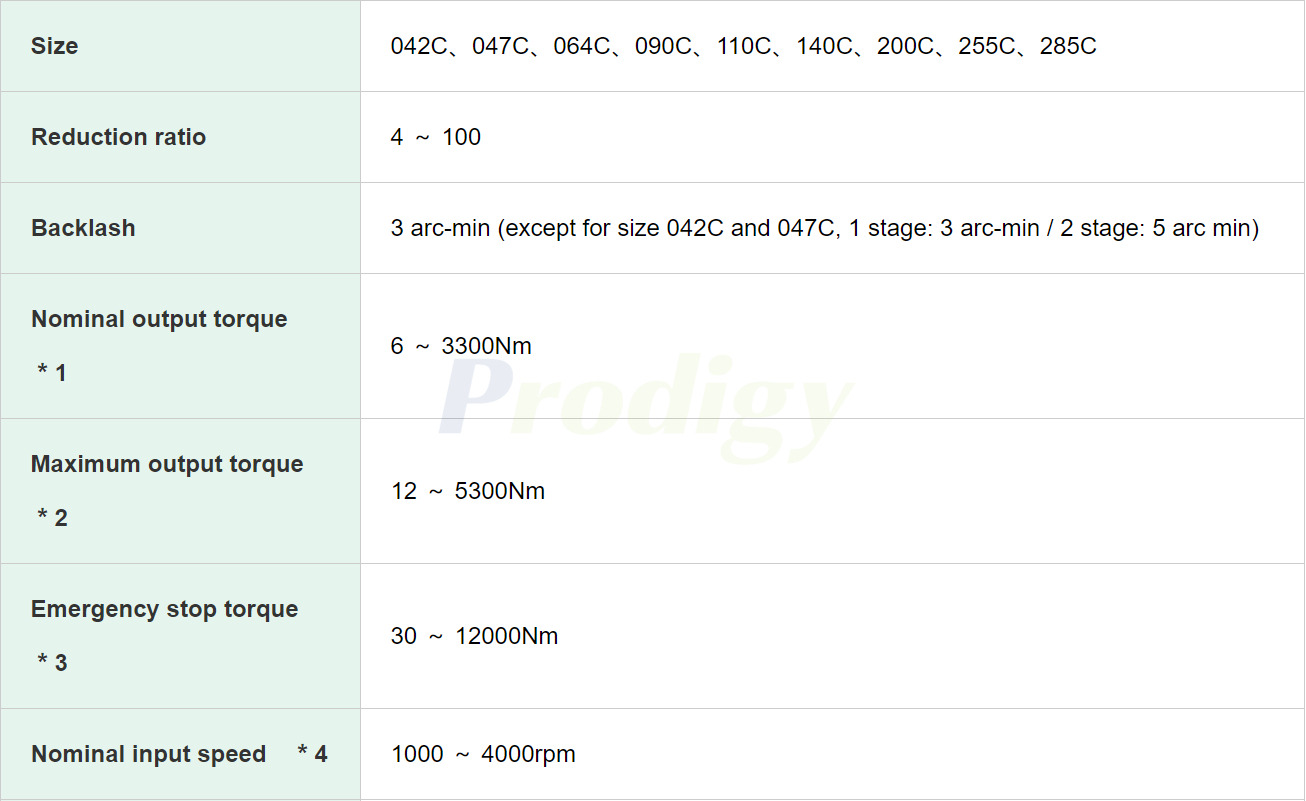The width and height of the screenshot is (1306, 801).
Task: Select the Reduction ratio label
Action: pos(118,137)
